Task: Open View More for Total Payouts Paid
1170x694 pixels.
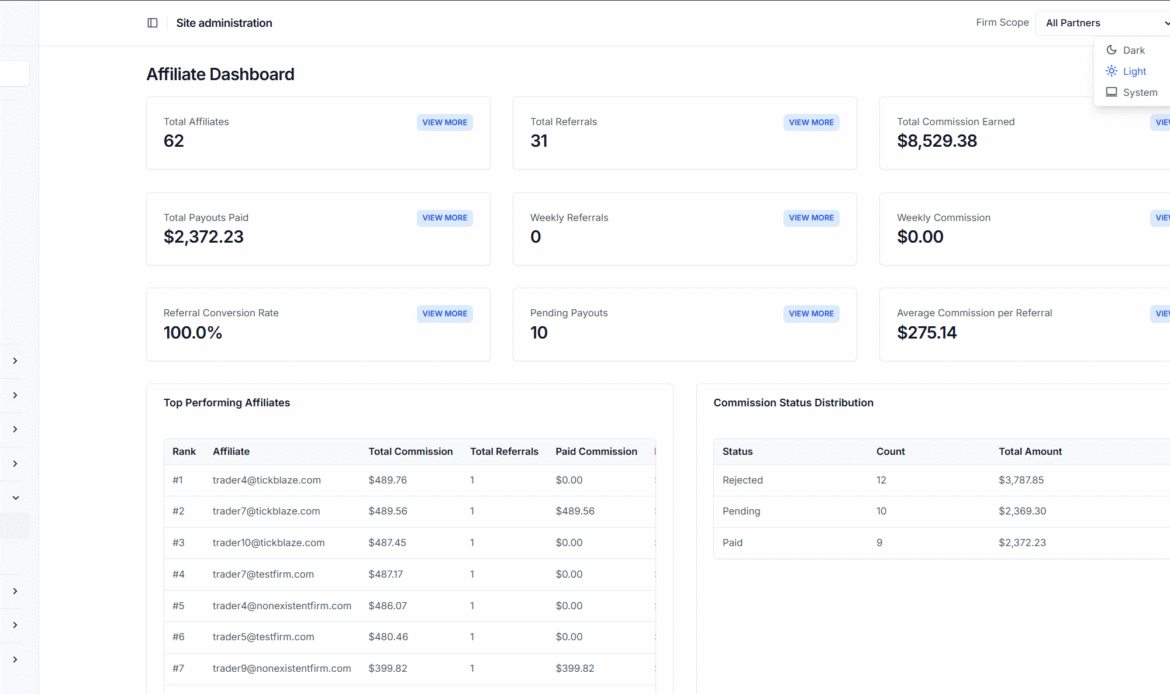Action: [444, 218]
